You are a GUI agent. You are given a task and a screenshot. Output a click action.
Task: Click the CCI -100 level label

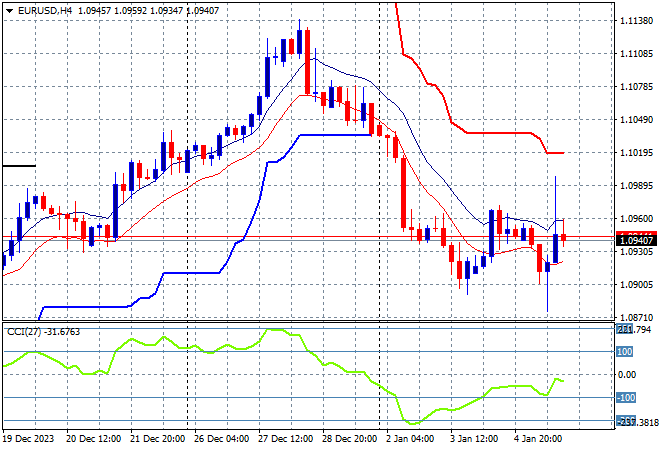tap(626, 398)
